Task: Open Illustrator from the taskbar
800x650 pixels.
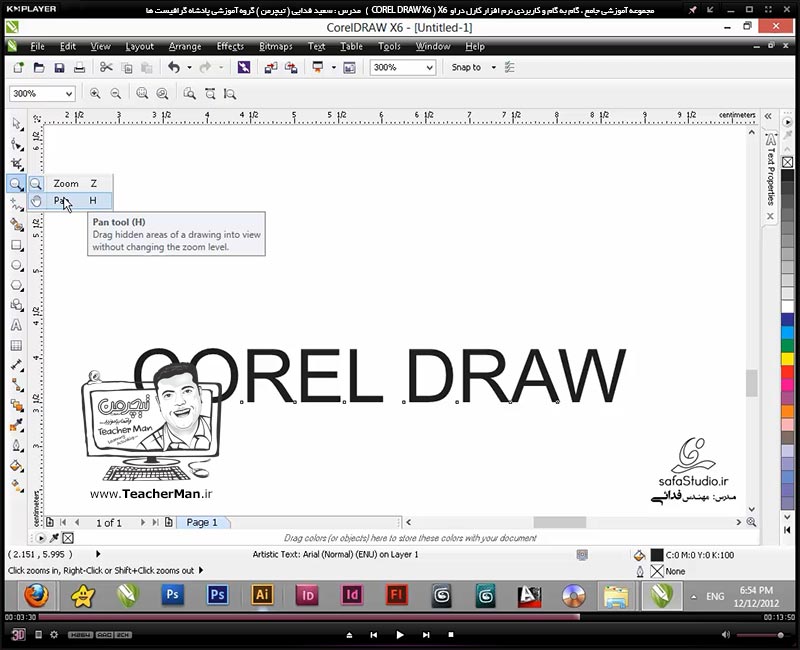Action: [262, 595]
